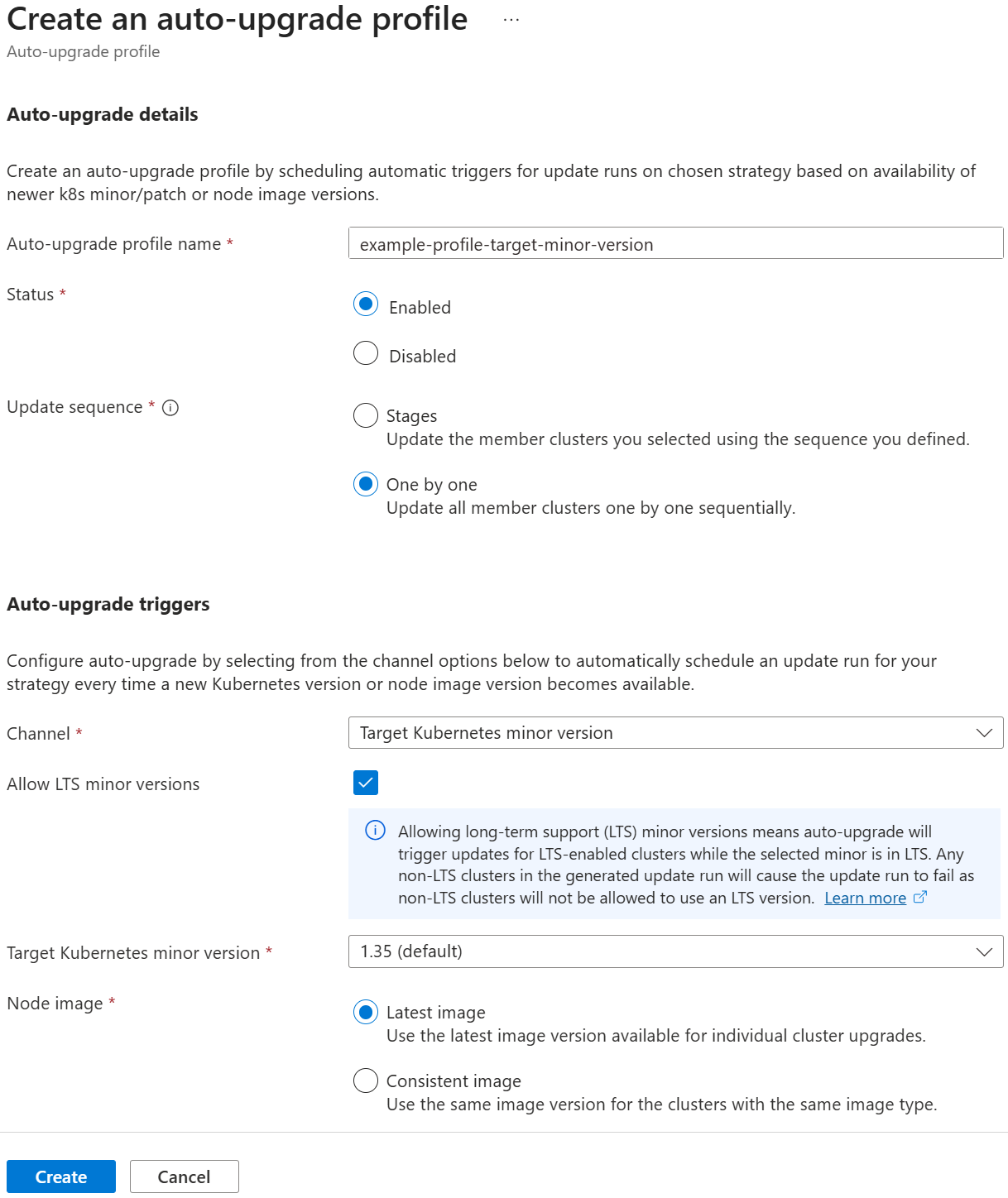Click the Auto-upgrade profile name field
This screenshot has height=1198, width=1008.
pyautogui.click(x=675, y=243)
